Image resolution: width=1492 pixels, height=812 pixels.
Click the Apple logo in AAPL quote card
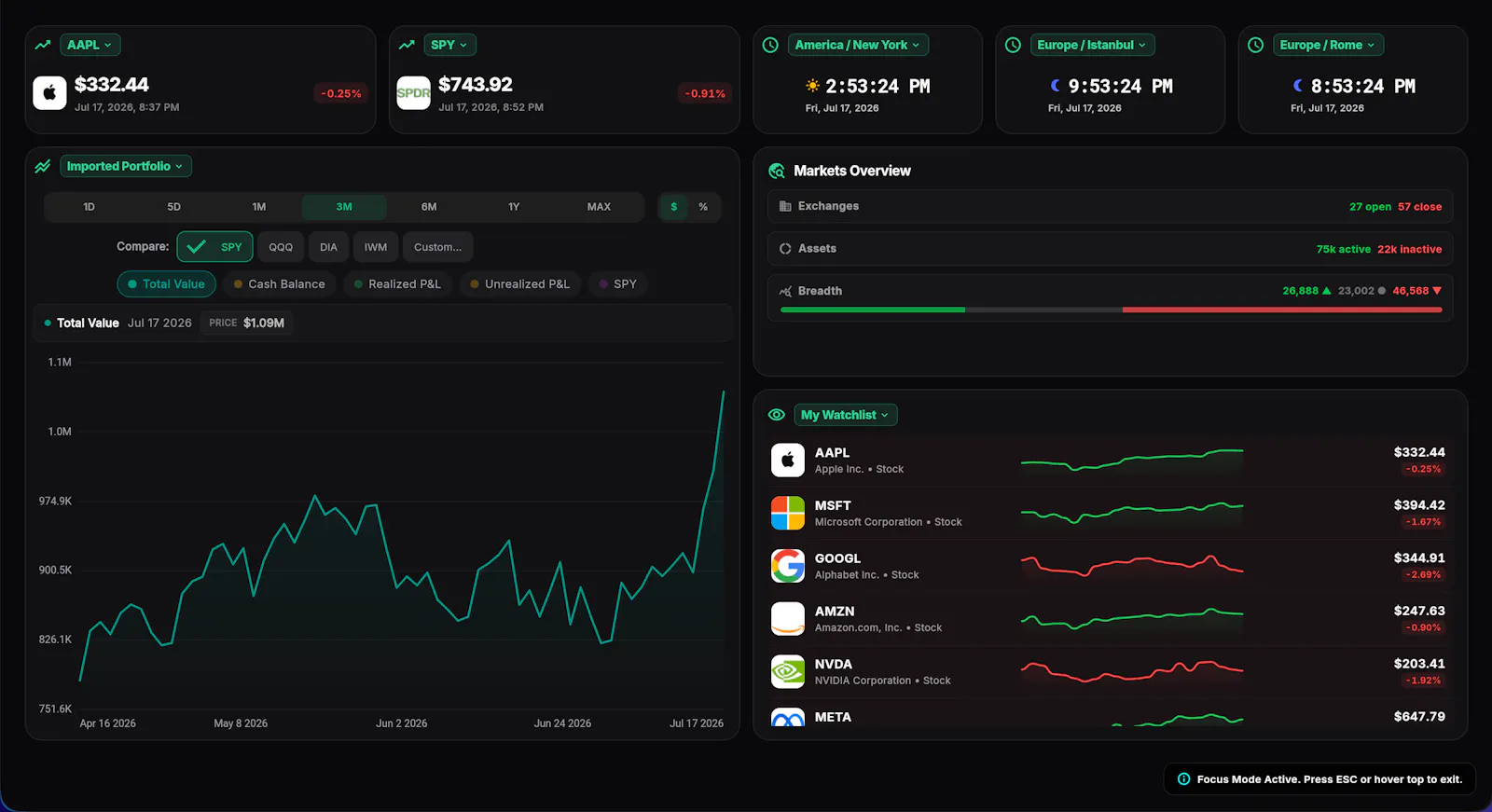click(49, 93)
